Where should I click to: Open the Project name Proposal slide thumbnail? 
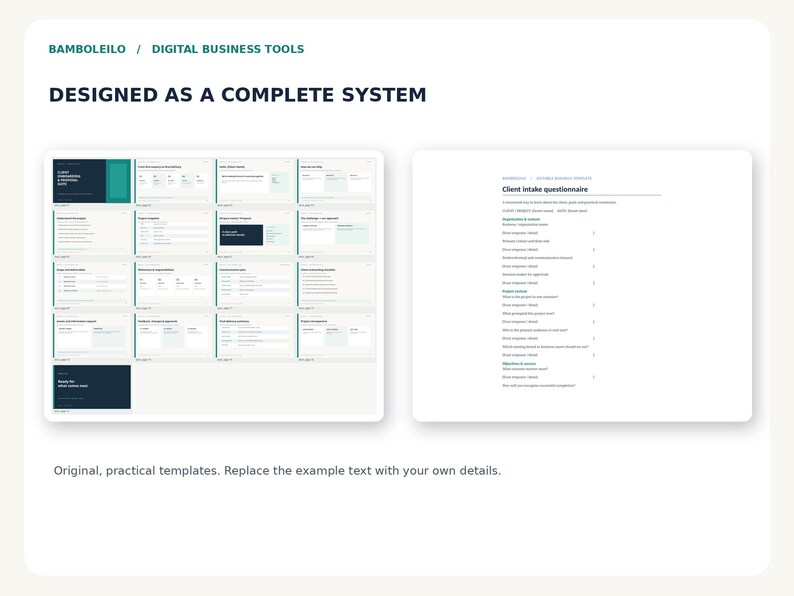point(255,233)
